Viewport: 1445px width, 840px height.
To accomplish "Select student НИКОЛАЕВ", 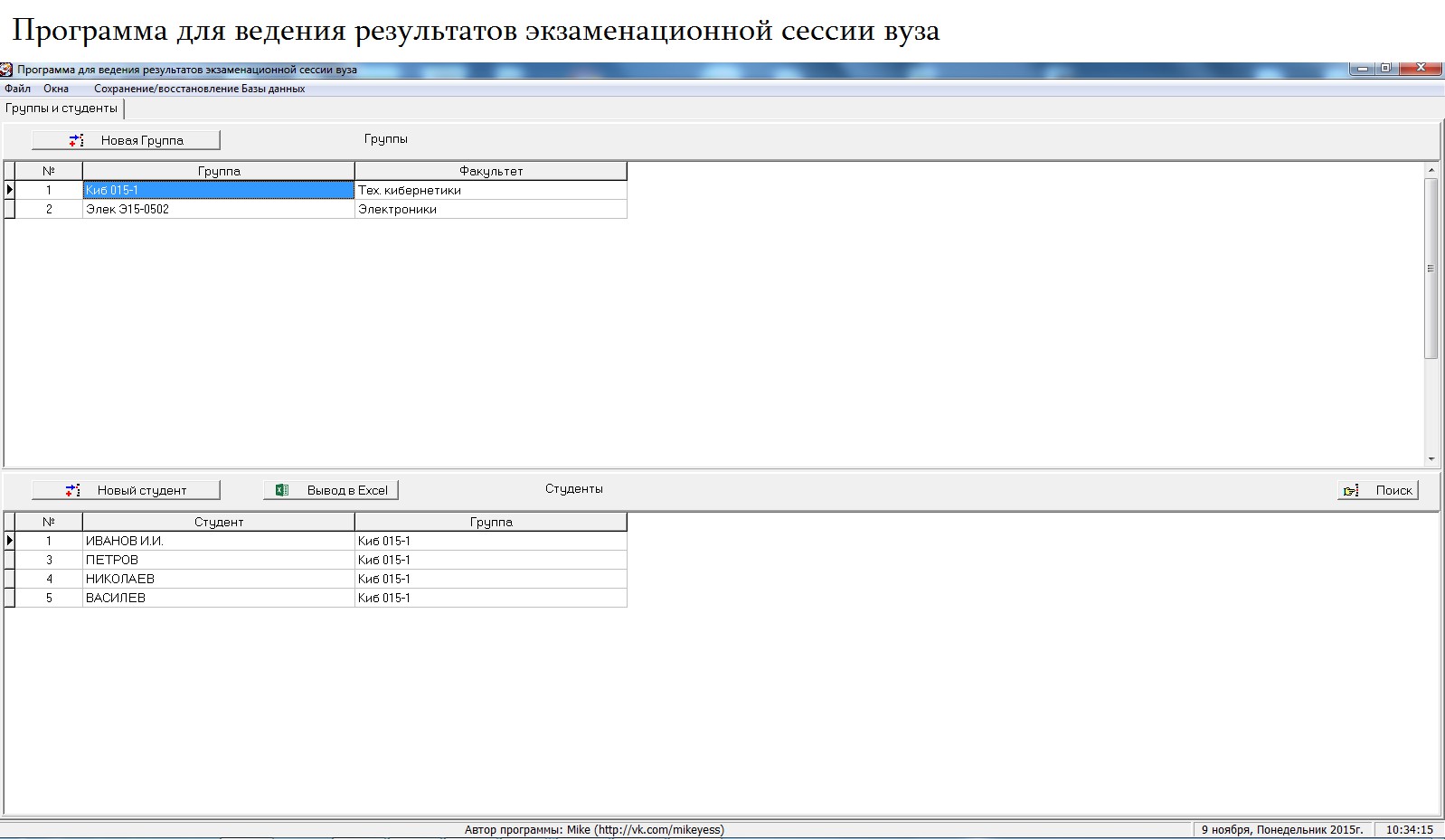I will [218, 579].
